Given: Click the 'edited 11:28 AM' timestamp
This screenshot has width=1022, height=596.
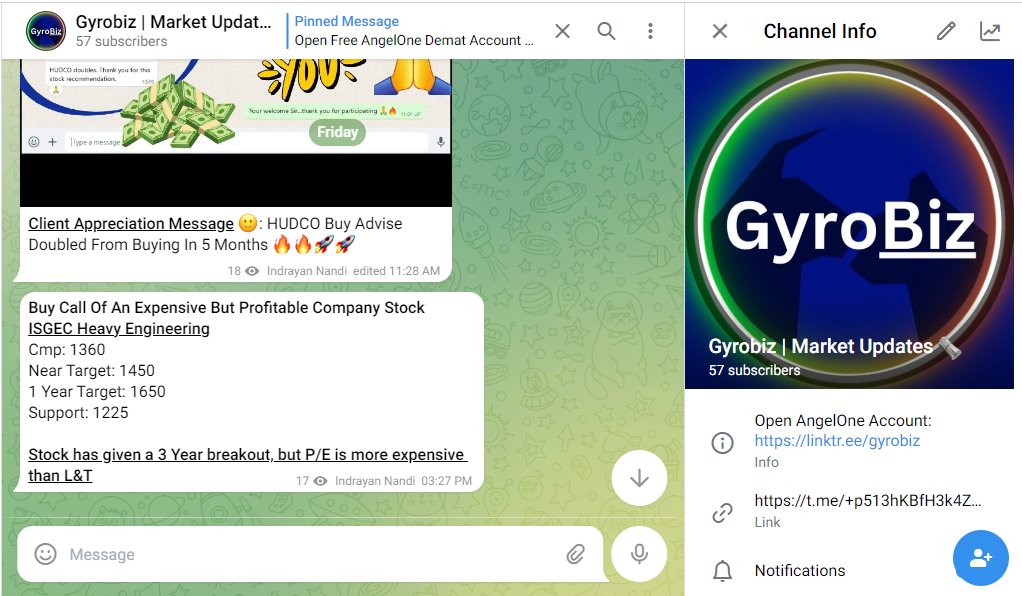Looking at the screenshot, I should coord(396,271).
